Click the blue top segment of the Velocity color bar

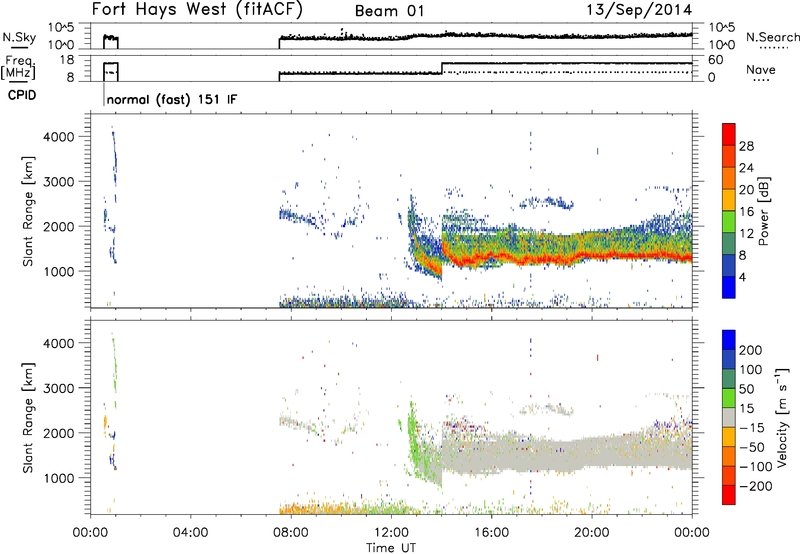(729, 340)
